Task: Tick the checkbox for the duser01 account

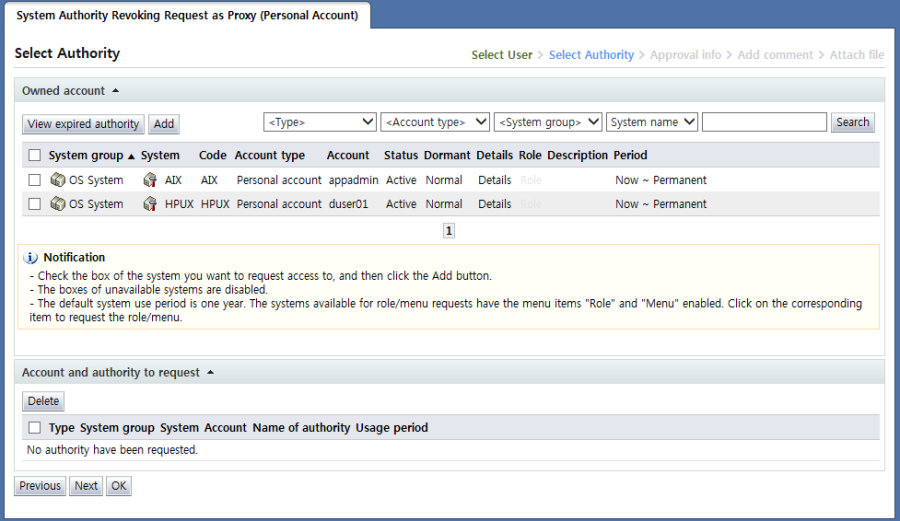Action: click(x=35, y=204)
